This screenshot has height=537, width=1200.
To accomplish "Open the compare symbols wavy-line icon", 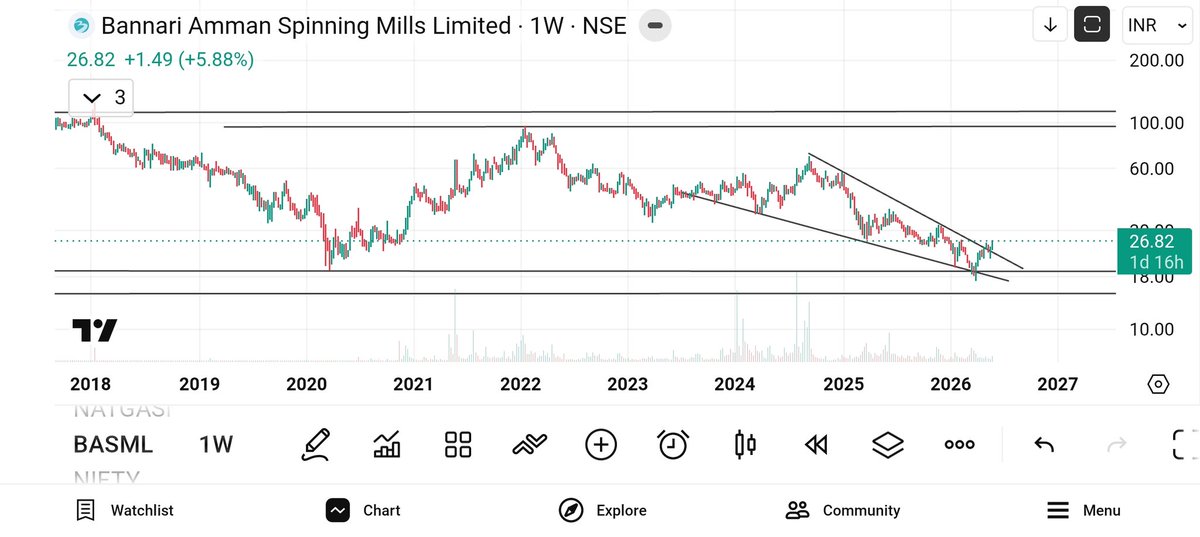I will (529, 444).
